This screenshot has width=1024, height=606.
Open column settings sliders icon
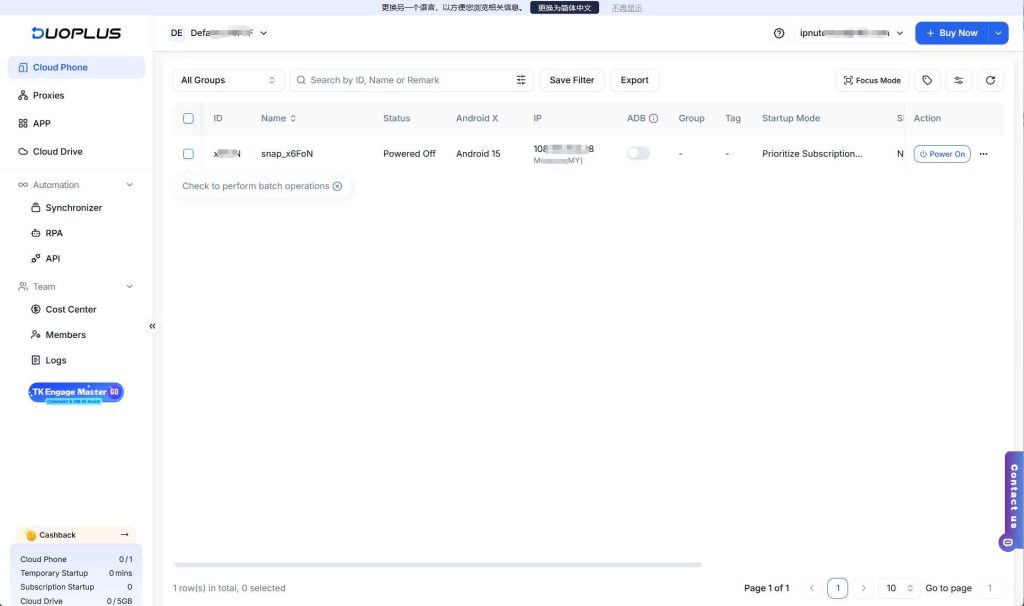point(959,80)
